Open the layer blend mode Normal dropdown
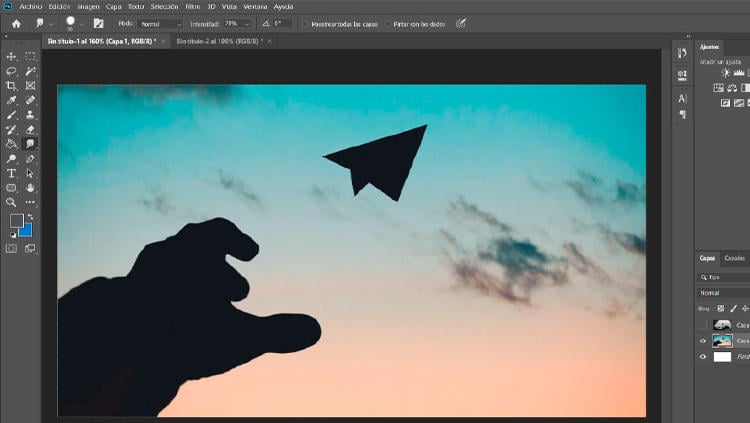The height and width of the screenshot is (423, 750). pos(723,293)
